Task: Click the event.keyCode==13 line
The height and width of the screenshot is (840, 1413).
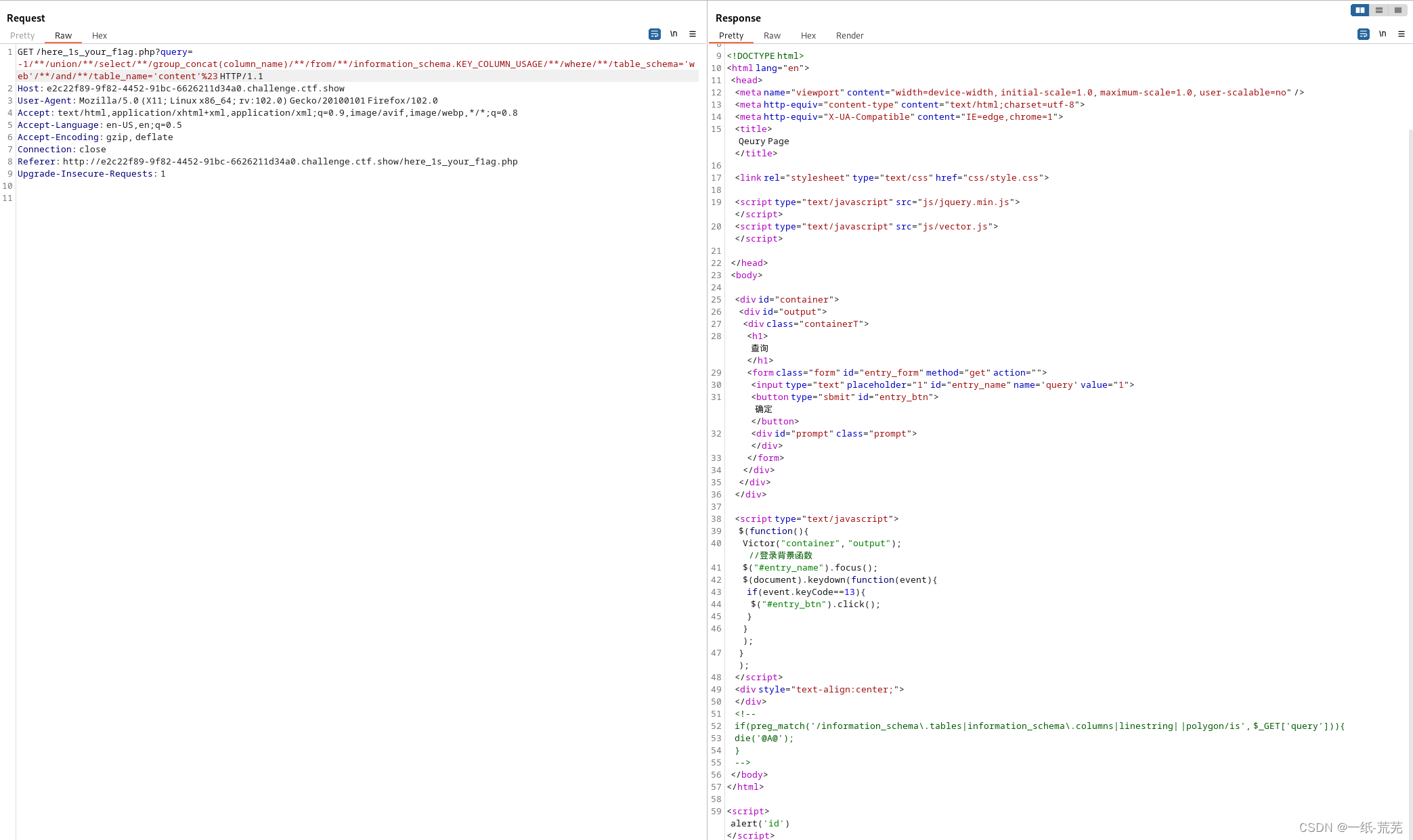Action: tap(806, 592)
